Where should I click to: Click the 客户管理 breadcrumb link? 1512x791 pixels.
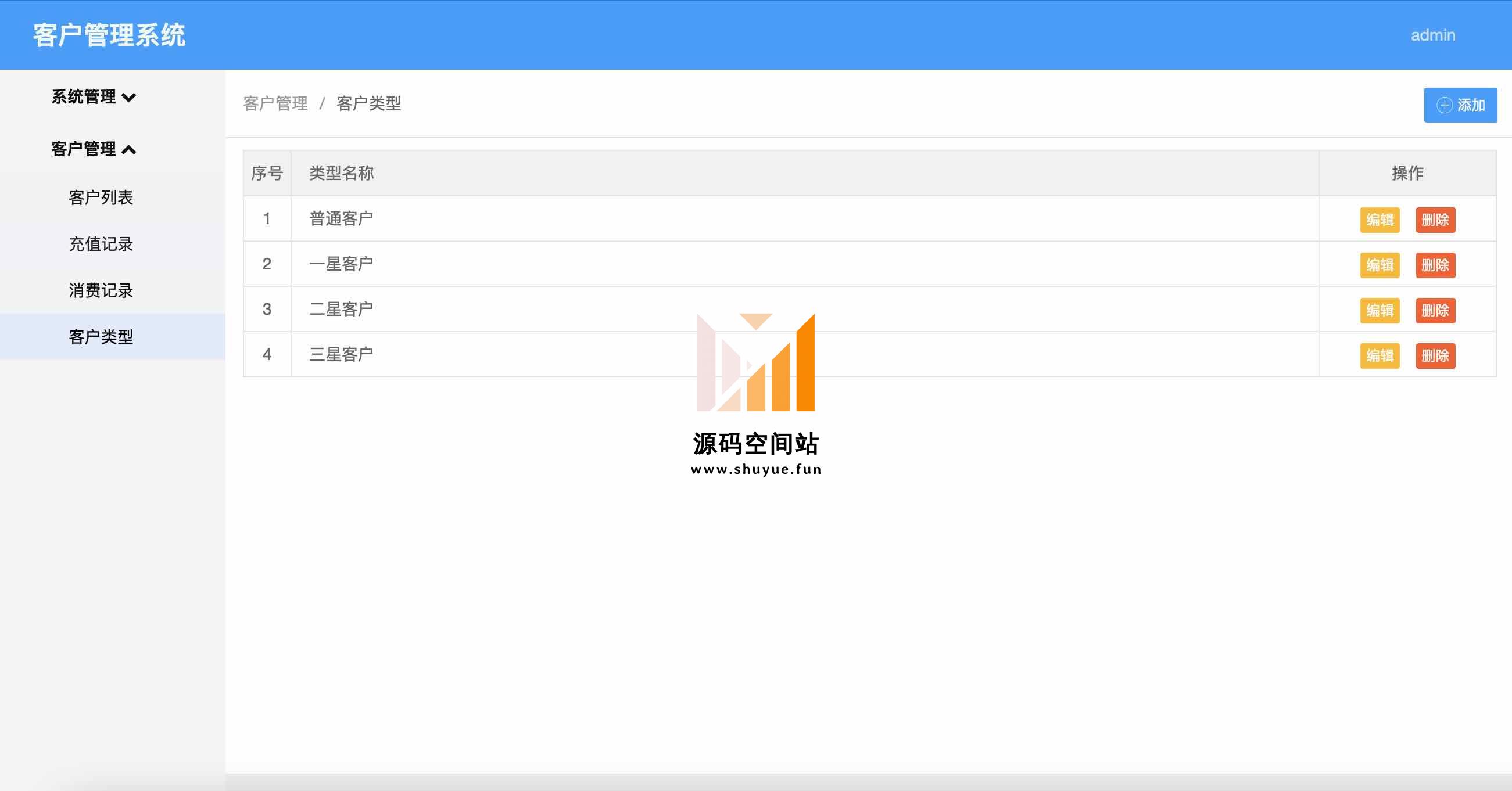coord(275,104)
